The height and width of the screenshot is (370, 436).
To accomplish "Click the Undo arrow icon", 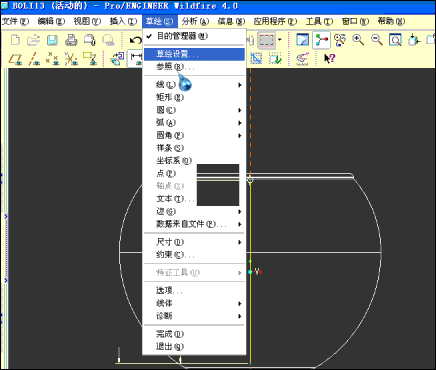I will [136, 41].
